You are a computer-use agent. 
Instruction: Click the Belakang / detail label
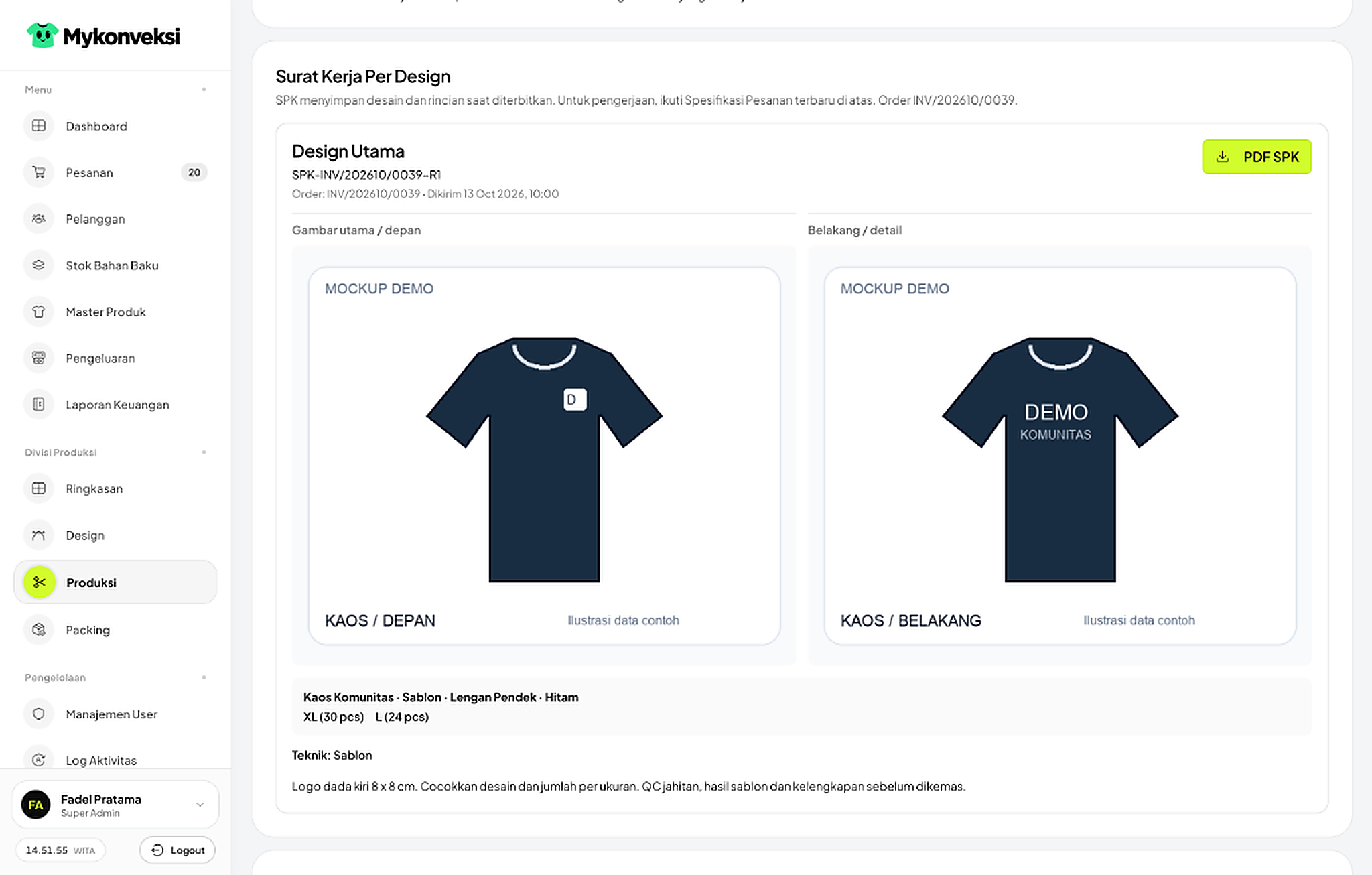tap(855, 230)
